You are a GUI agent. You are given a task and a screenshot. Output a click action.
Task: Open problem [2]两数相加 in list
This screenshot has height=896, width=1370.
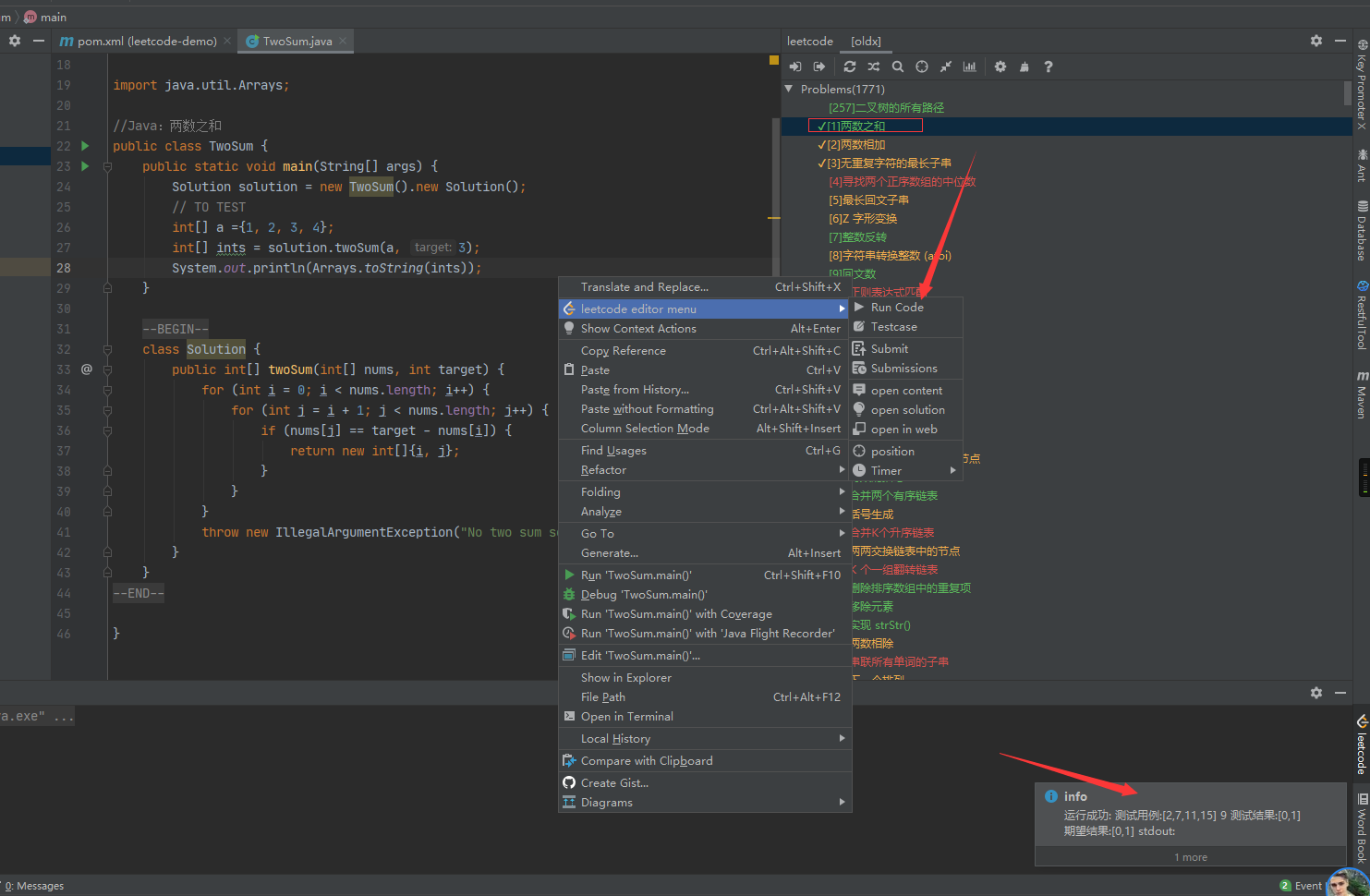(x=856, y=144)
